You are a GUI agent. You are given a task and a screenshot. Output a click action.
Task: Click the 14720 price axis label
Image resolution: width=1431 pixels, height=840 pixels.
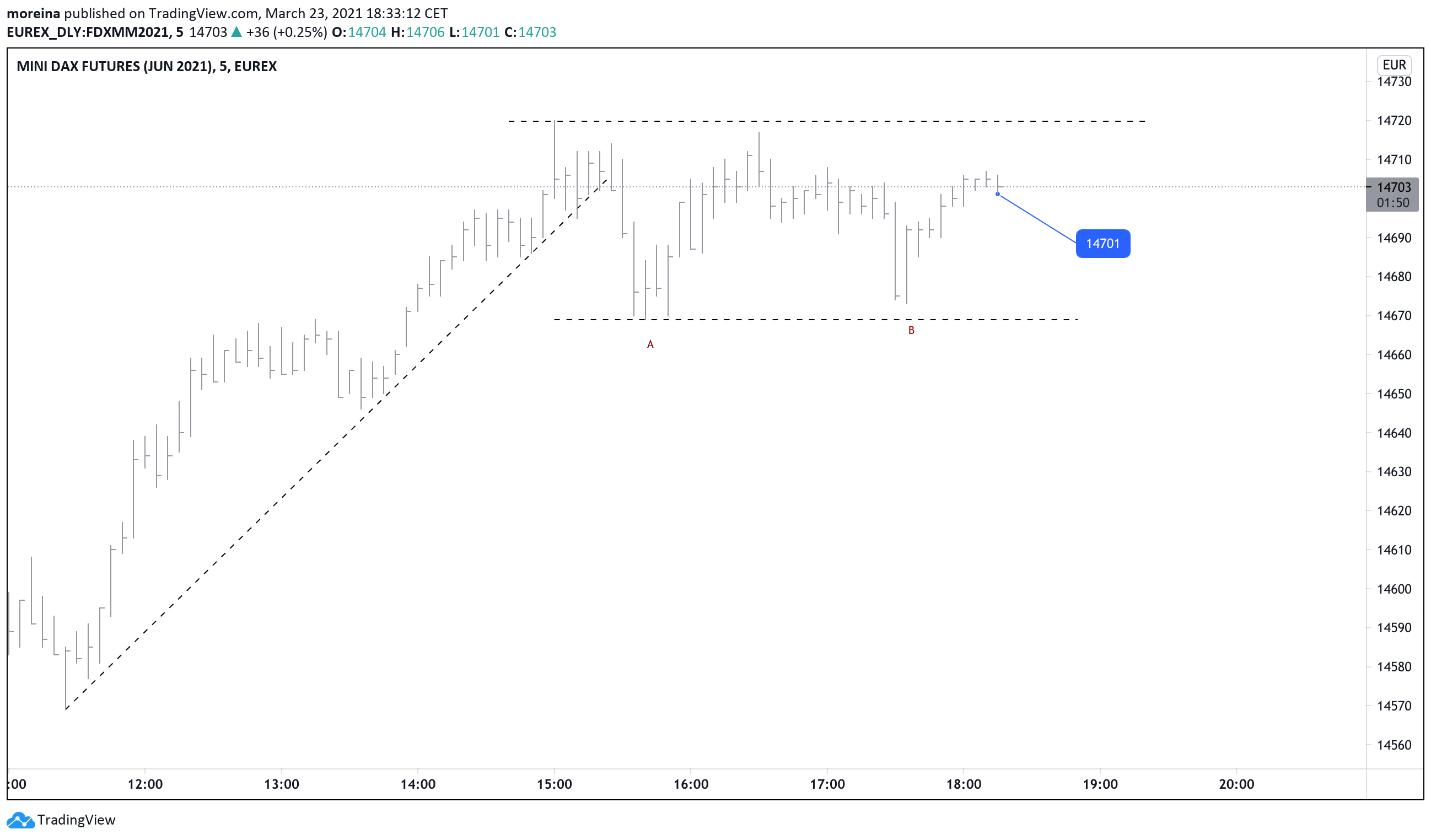coord(1394,121)
